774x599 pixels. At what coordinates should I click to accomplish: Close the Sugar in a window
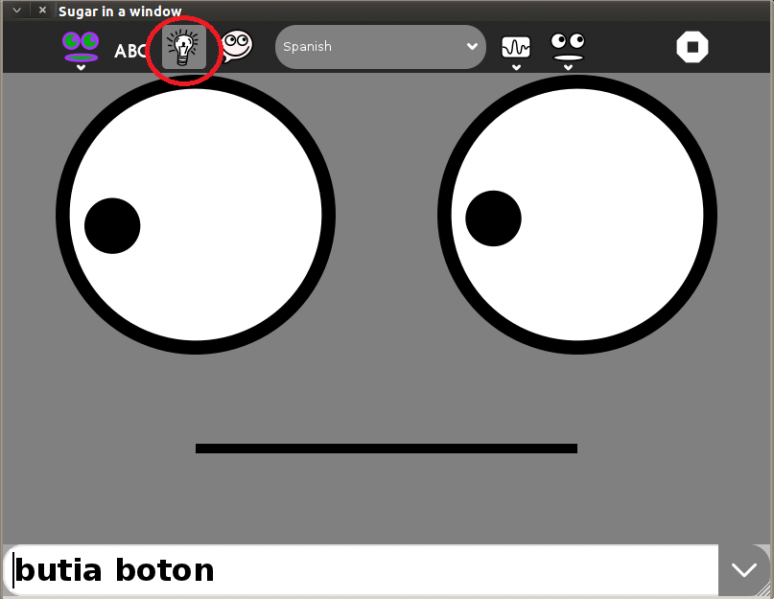pos(42,10)
